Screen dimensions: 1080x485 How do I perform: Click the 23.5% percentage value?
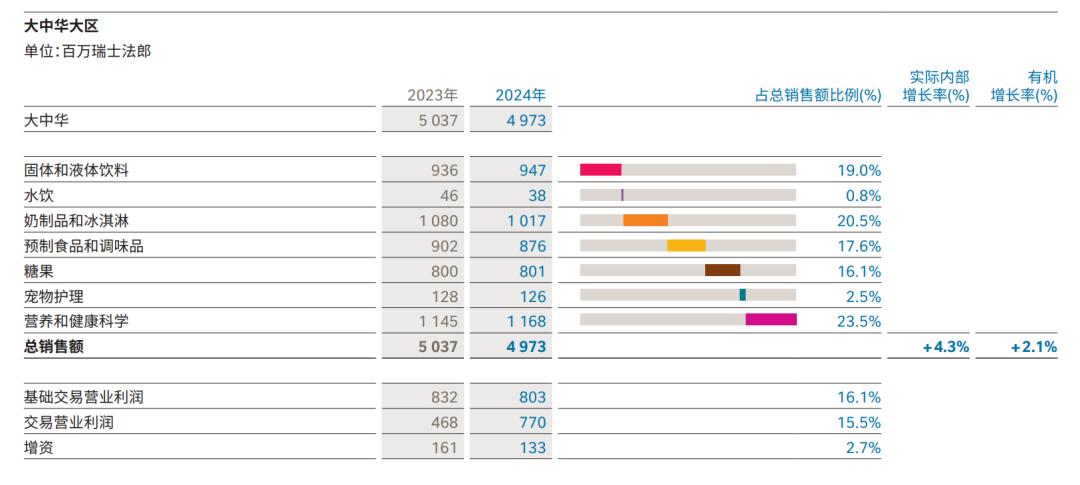(x=860, y=322)
